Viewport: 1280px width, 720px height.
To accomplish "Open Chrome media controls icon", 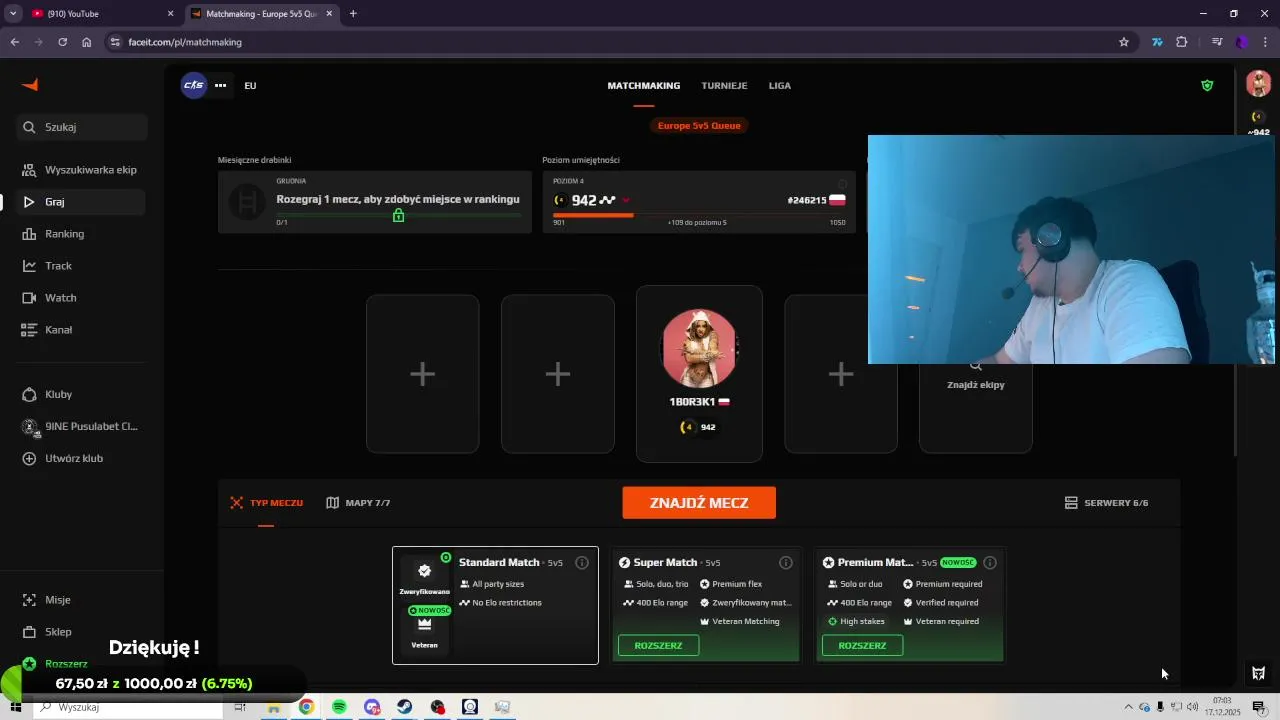I will pos(1217,42).
